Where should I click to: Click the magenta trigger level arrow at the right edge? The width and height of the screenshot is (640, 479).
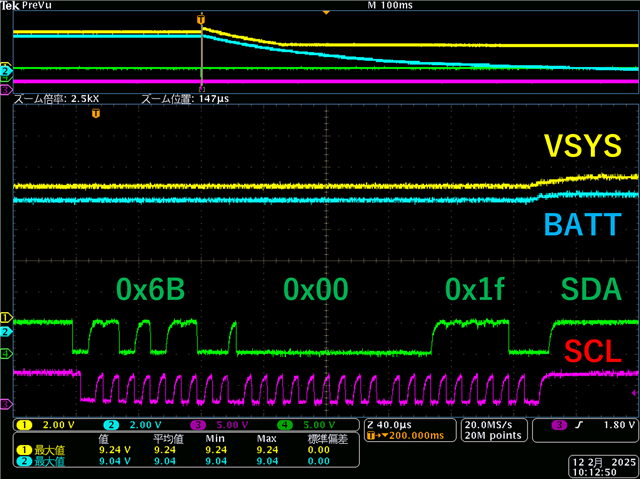pyautogui.click(x=634, y=393)
